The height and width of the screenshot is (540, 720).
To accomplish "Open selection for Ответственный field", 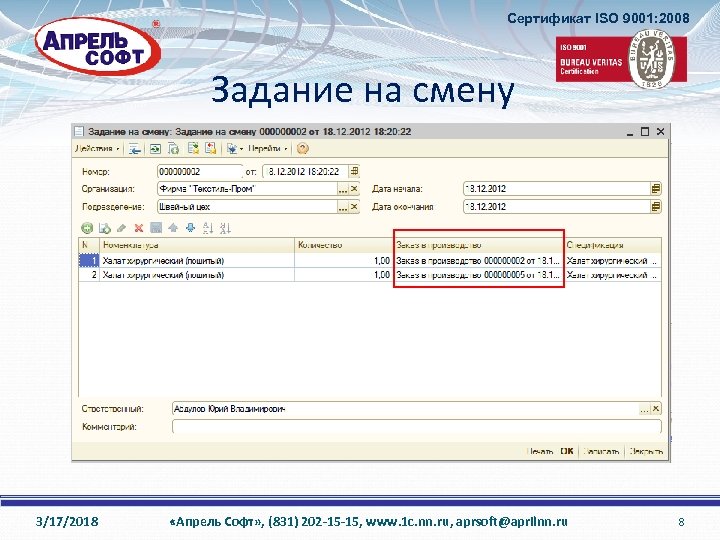I will 645,409.
